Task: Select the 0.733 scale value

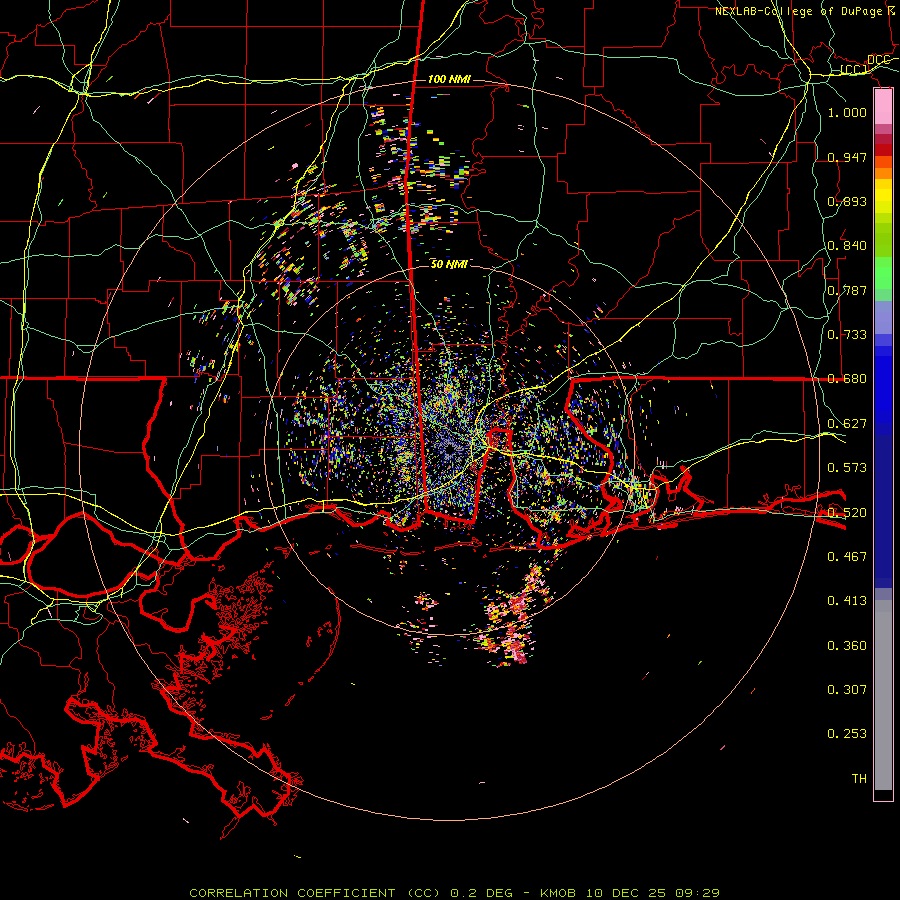Action: (x=847, y=334)
